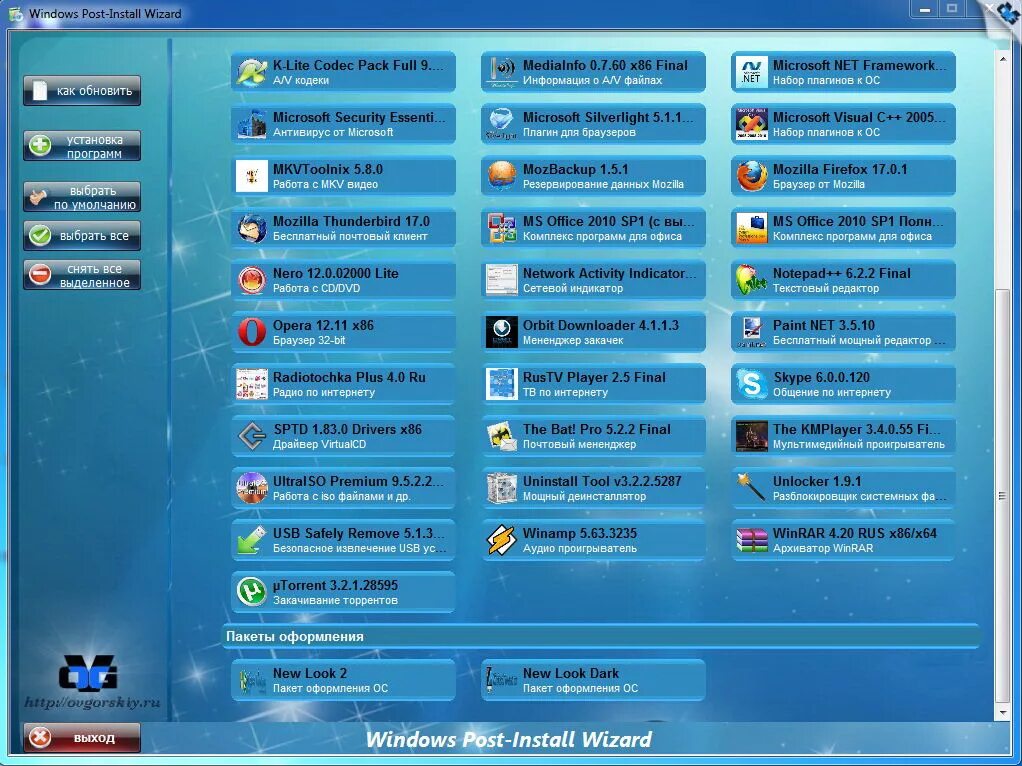Select 'MS Office 2010 SP1 (с вы...' entry text
Screen dimensions: 1022x766
(609, 221)
